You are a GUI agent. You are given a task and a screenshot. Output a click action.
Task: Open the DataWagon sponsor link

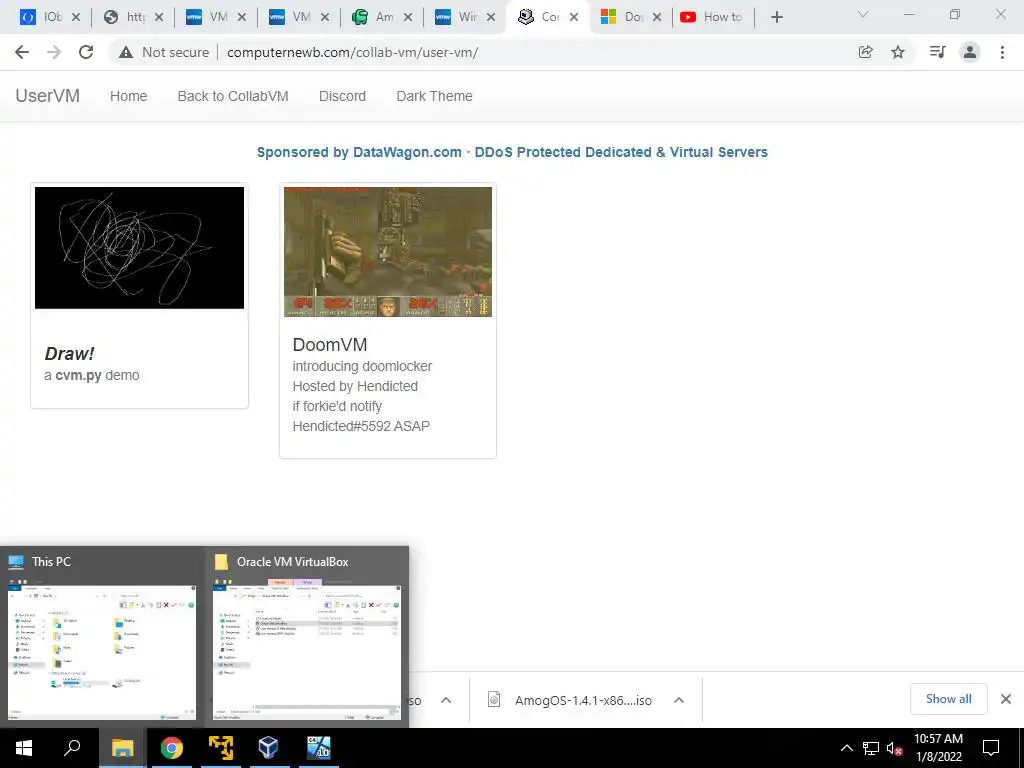pyautogui.click(x=512, y=152)
